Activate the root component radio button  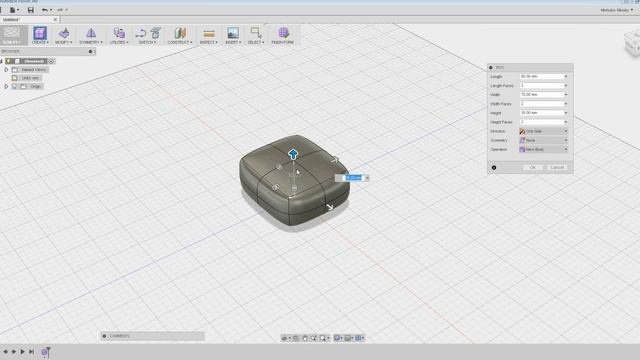coord(51,61)
